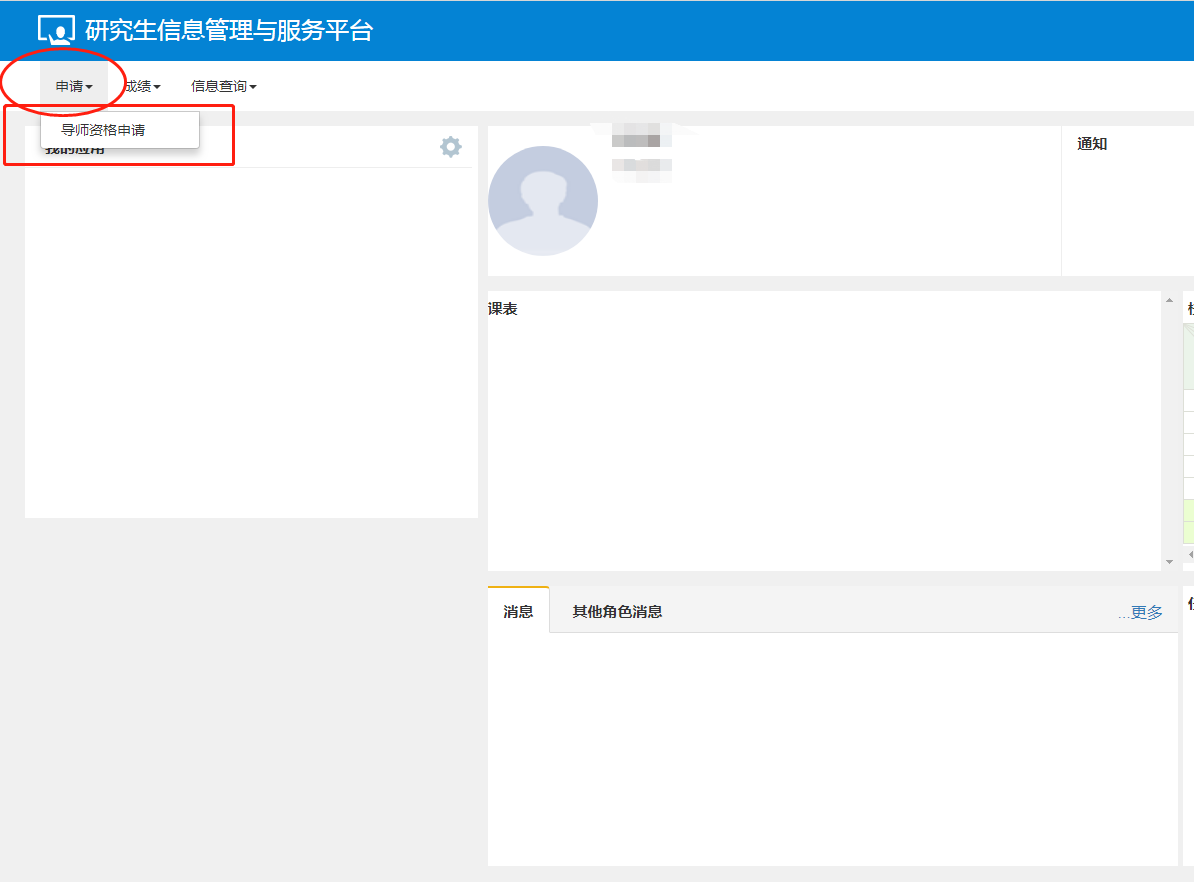Click the schedule scrollbar down arrow

1170,562
